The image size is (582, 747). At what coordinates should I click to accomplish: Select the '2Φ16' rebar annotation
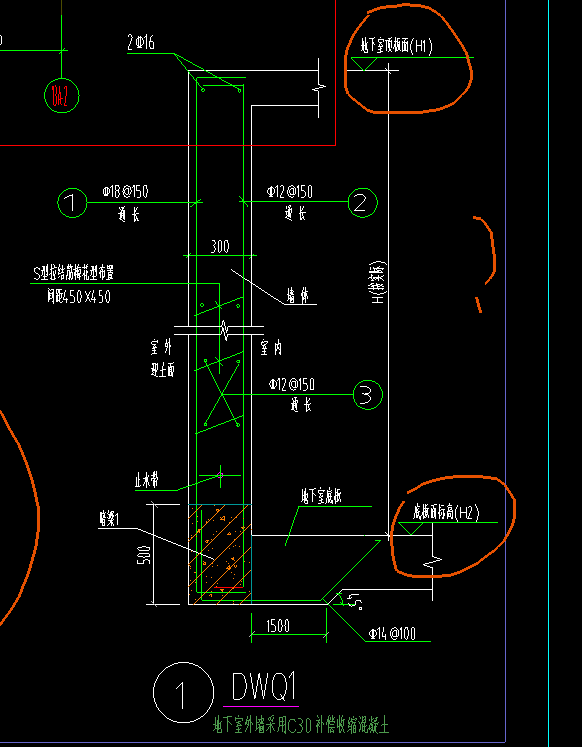141,43
